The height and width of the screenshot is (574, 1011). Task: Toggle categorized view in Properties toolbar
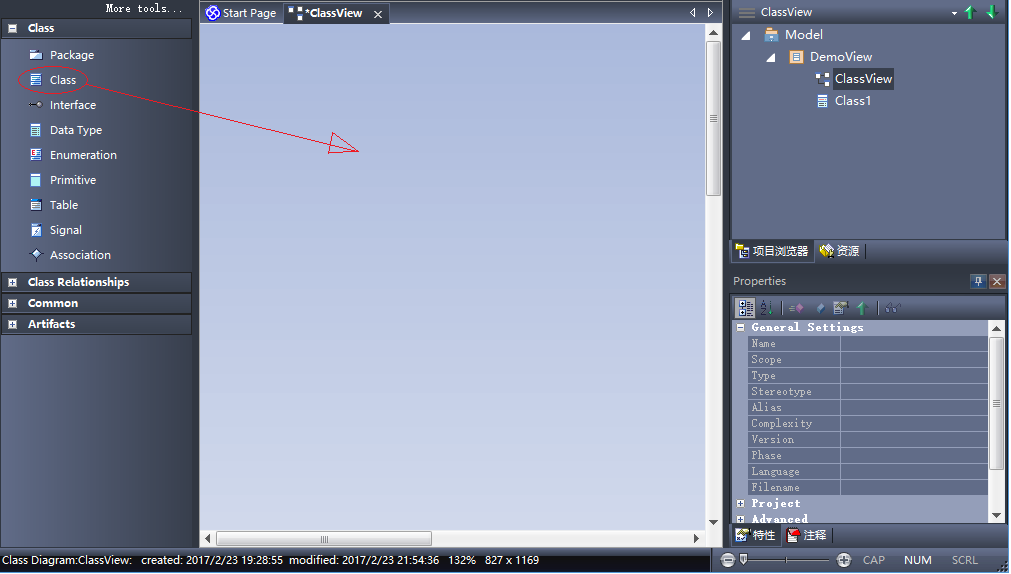coord(745,308)
